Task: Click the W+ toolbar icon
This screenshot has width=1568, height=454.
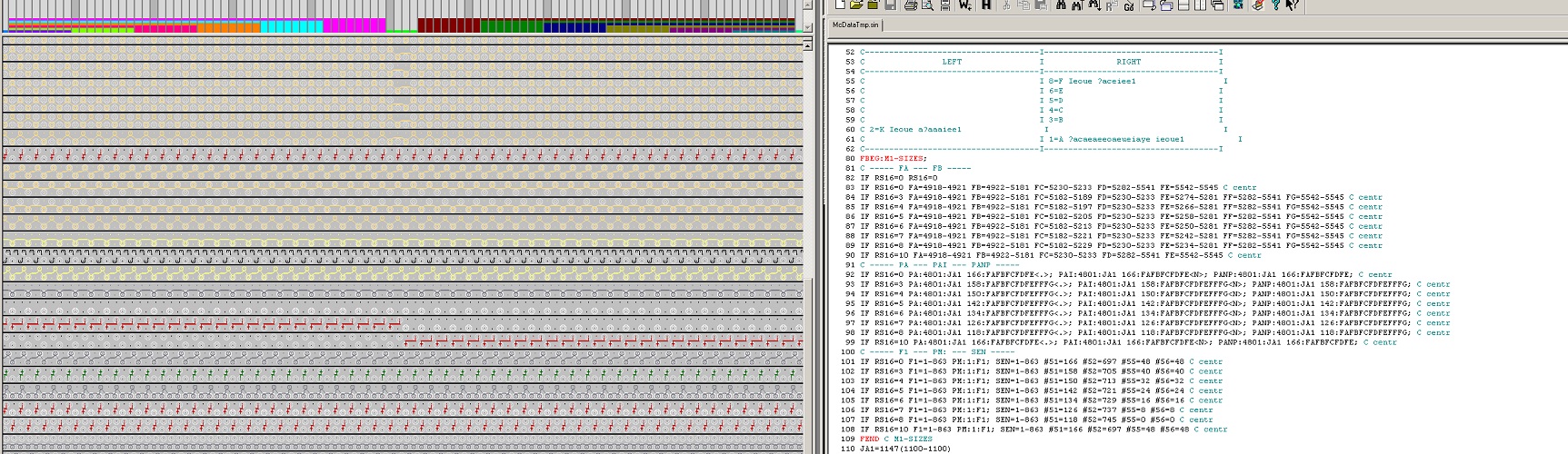Action: pyautogui.click(x=964, y=5)
